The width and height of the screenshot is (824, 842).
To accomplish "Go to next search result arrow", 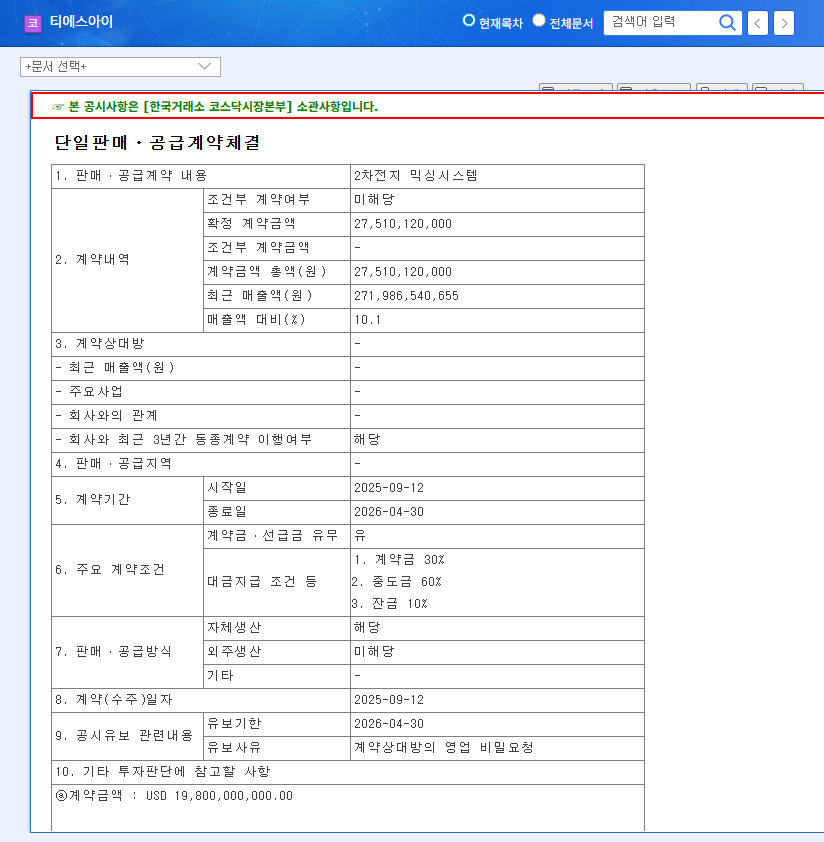I will 784,23.
